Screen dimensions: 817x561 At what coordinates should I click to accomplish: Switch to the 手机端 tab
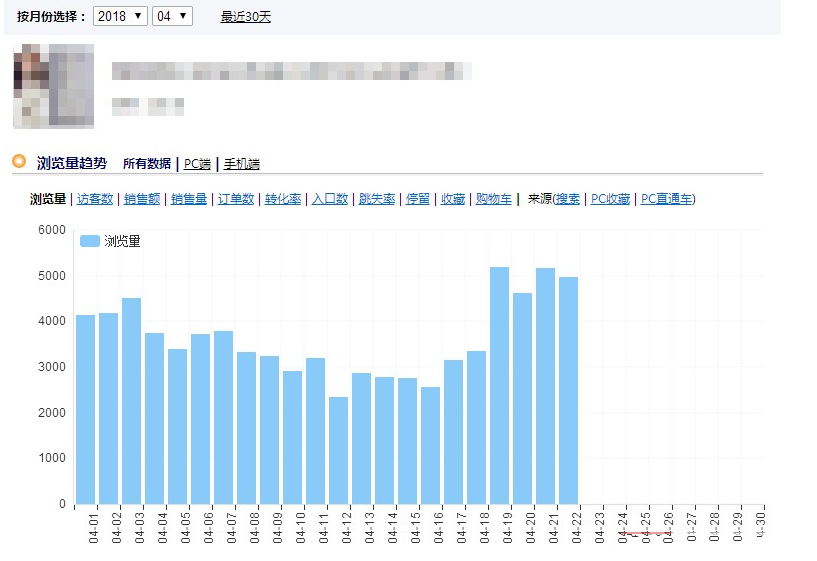(x=241, y=164)
